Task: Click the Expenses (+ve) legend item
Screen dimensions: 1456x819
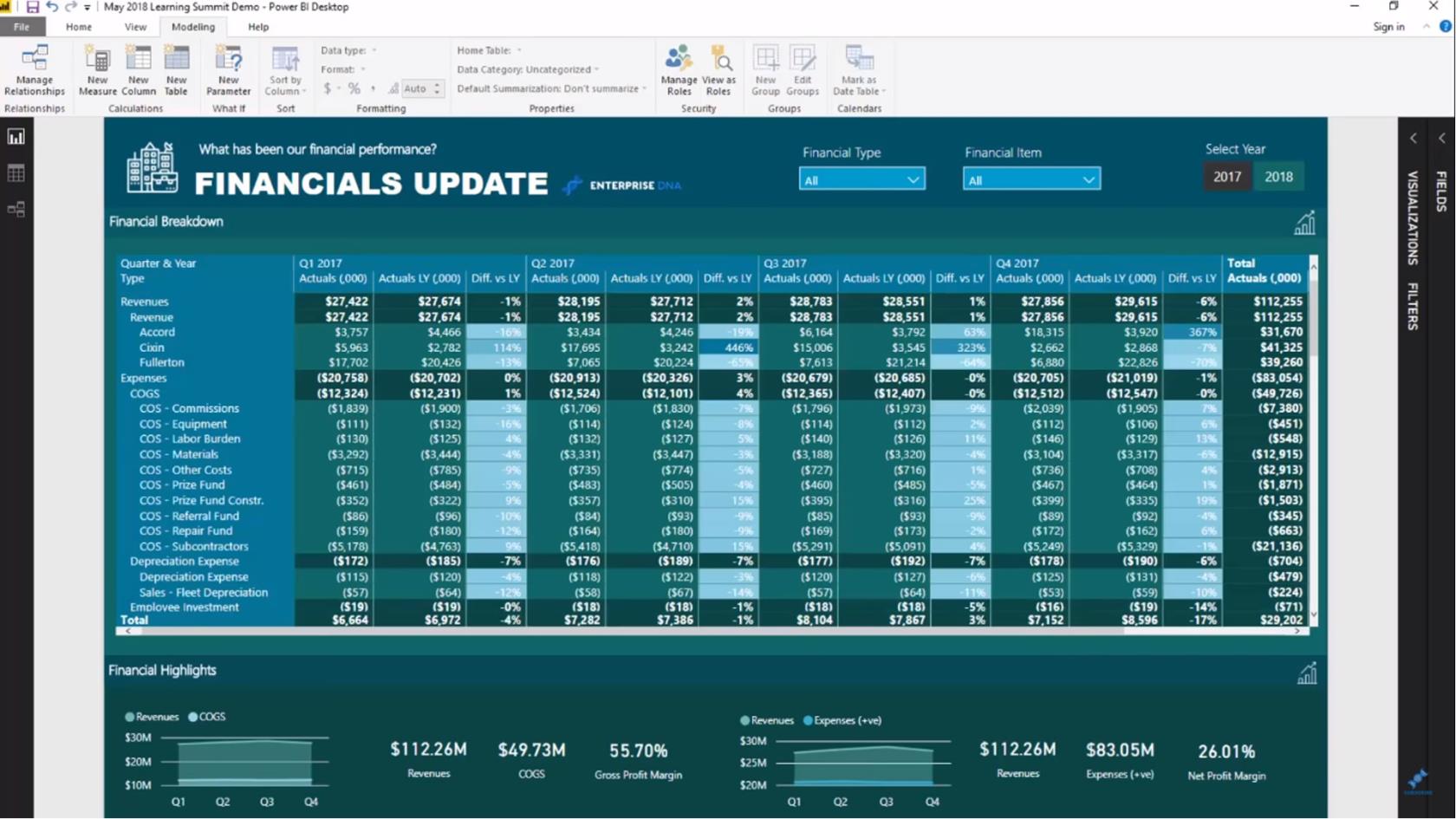Action: pyautogui.click(x=842, y=720)
